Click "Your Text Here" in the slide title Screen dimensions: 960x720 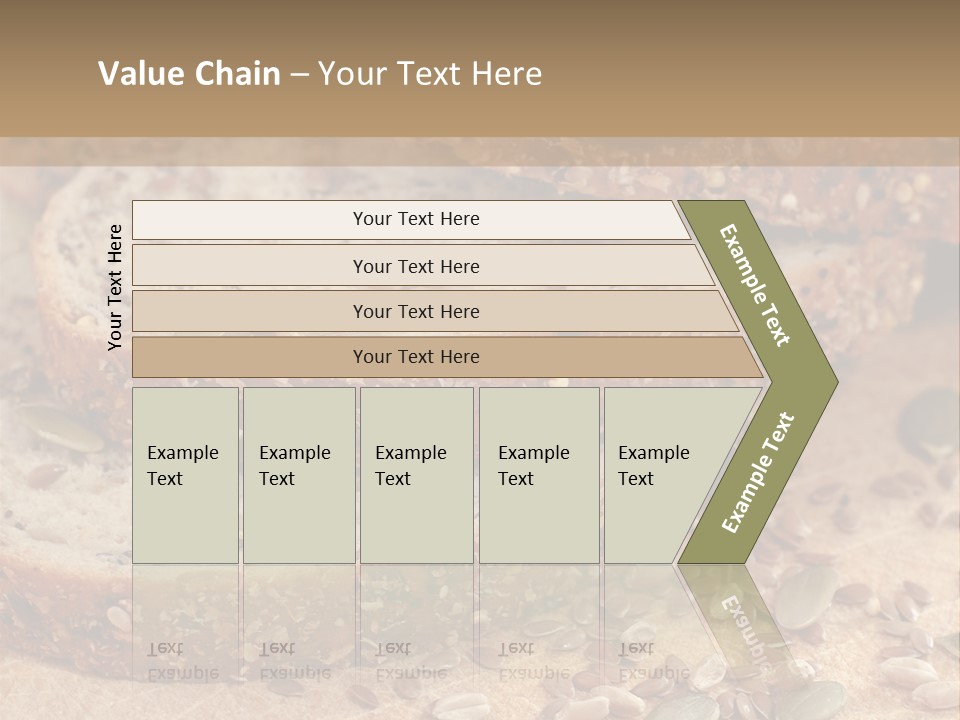click(430, 74)
